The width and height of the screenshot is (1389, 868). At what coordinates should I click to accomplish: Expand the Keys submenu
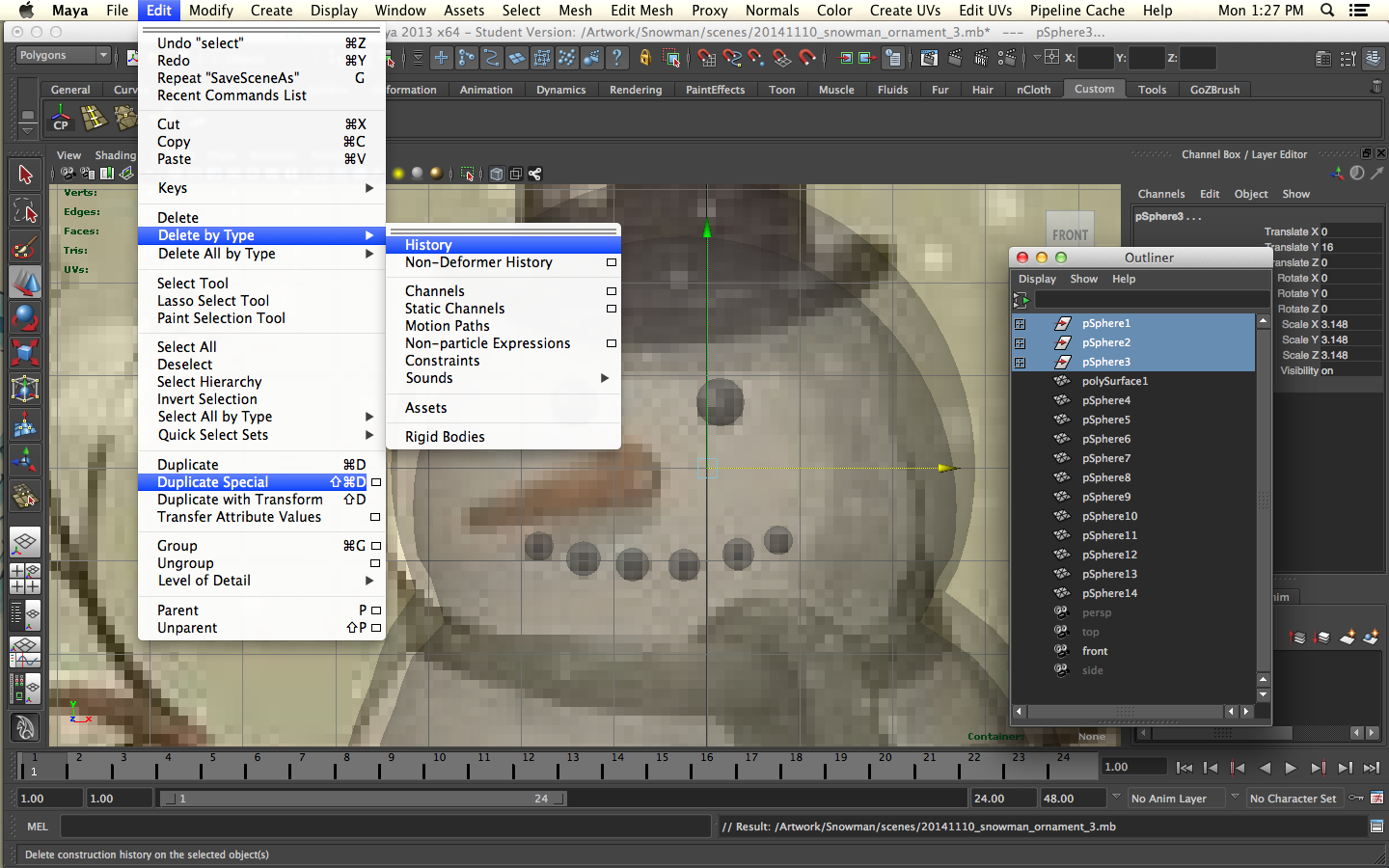(262, 188)
